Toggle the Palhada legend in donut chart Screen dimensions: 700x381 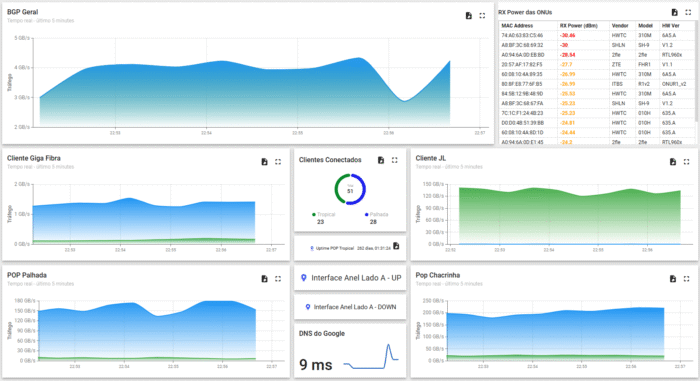(376, 214)
